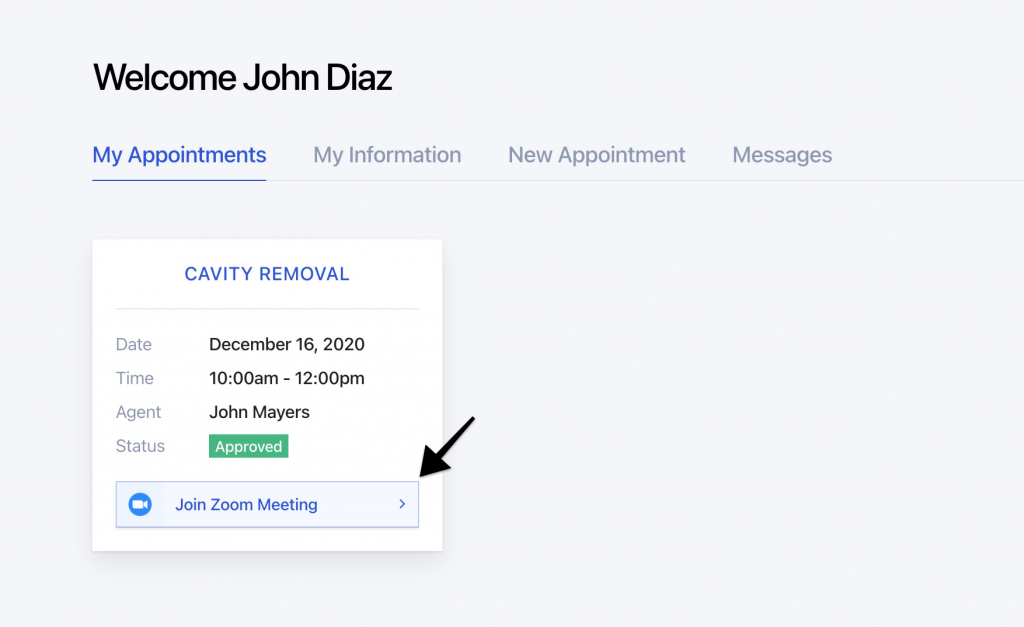The height and width of the screenshot is (627, 1024).
Task: Click the black arrow annotation graphic
Action: pyautogui.click(x=447, y=447)
